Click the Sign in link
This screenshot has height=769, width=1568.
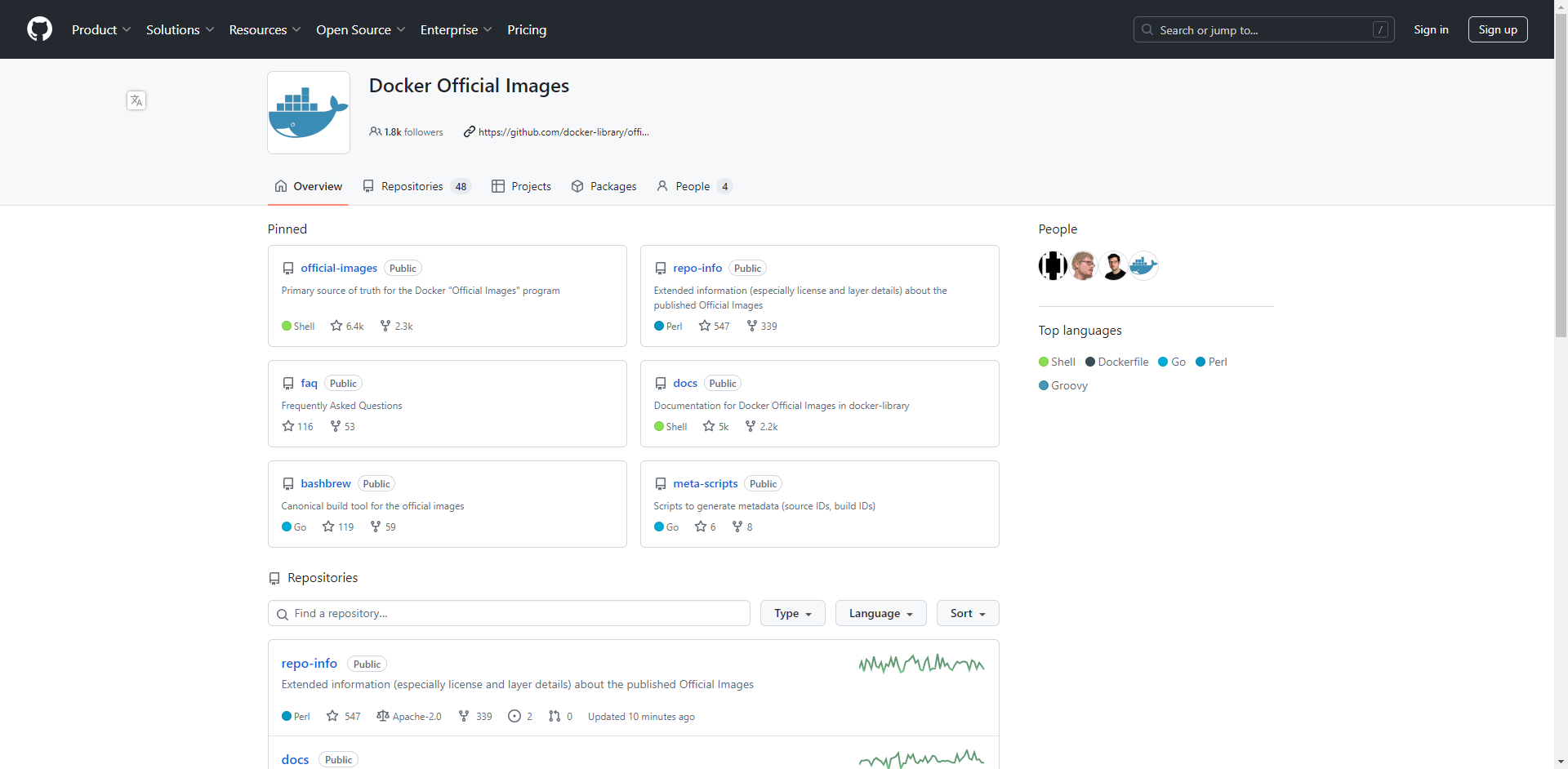click(1431, 29)
